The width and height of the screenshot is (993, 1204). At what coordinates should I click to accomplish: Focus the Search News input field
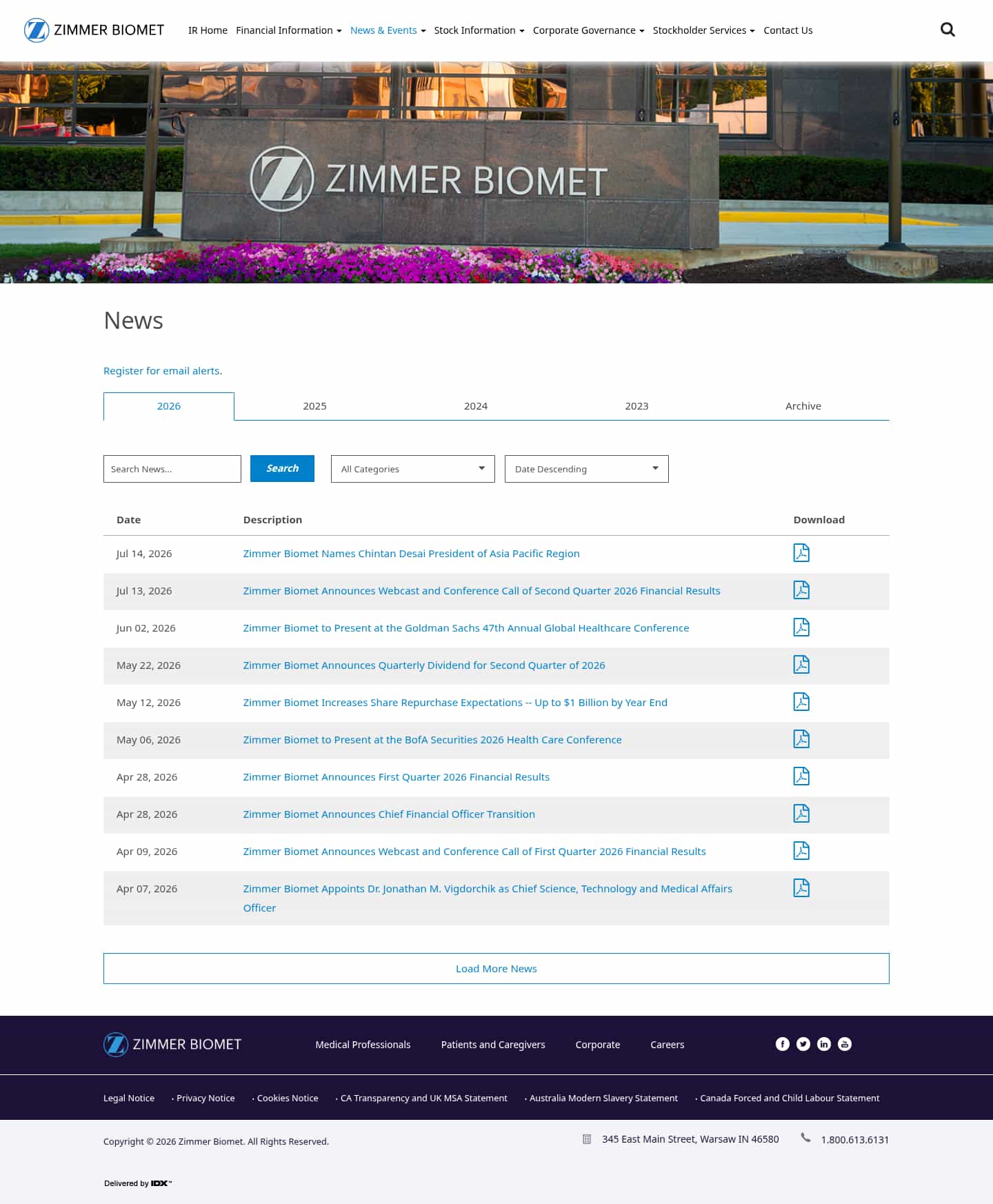coord(172,469)
